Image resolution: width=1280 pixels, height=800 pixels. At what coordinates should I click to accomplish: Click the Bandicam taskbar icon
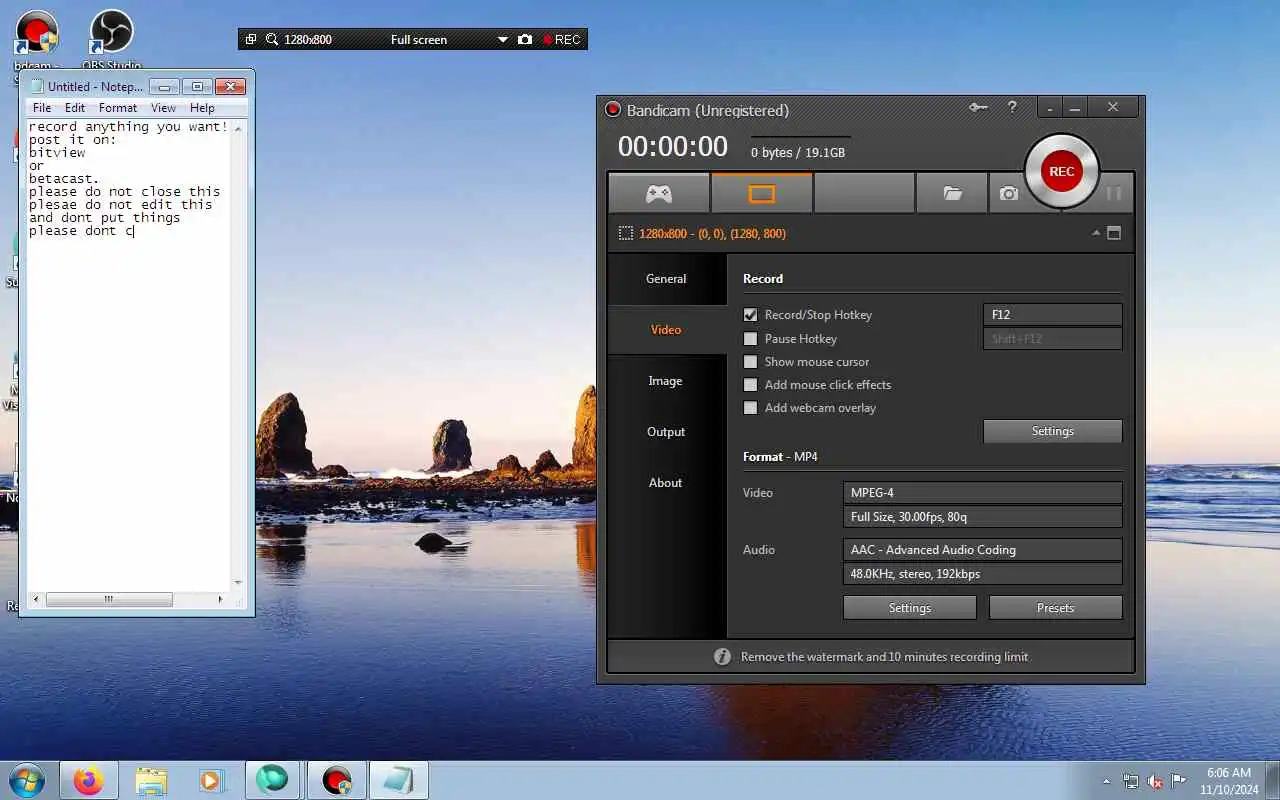pyautogui.click(x=337, y=780)
